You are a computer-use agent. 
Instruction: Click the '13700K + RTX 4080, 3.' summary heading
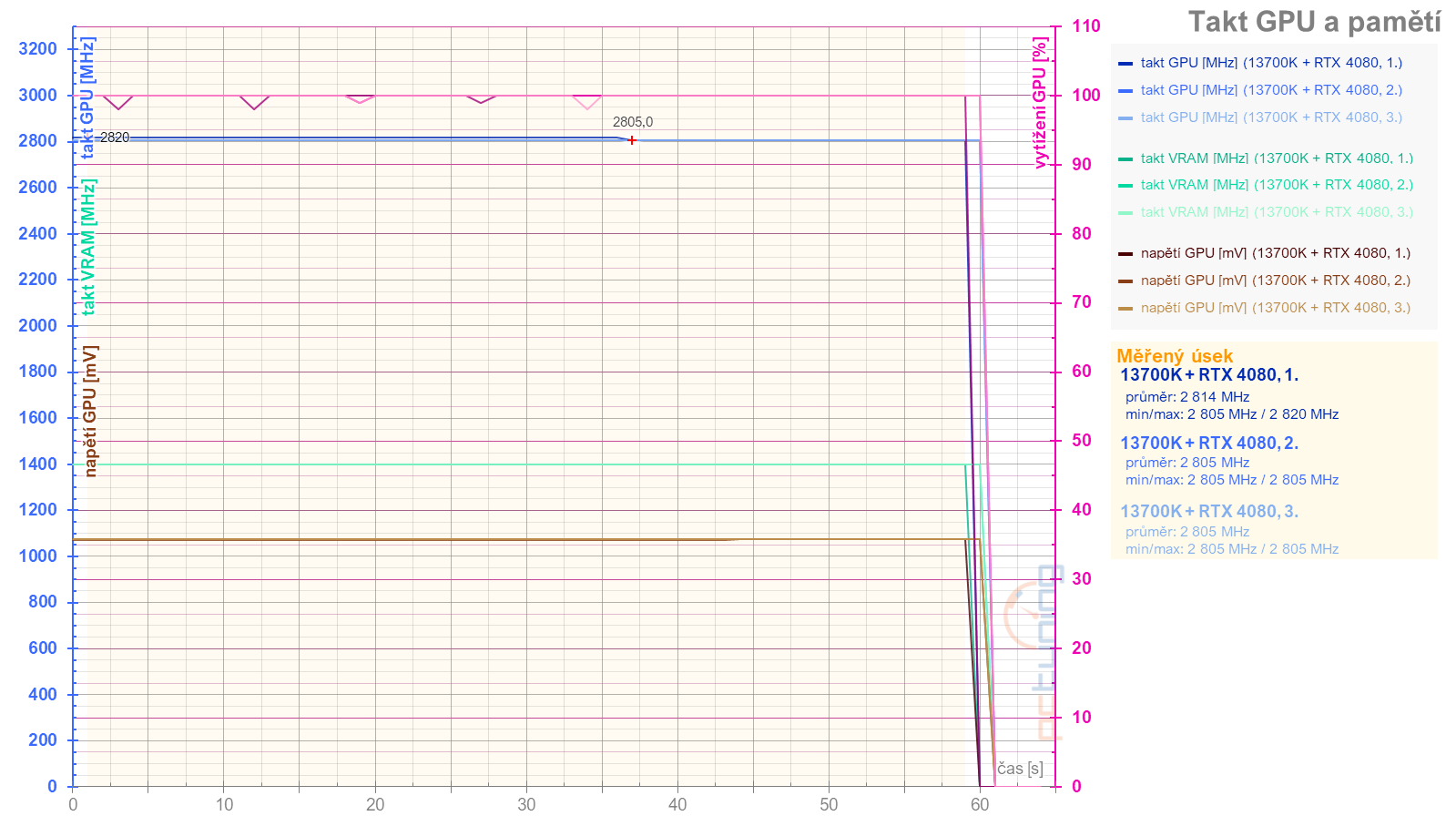coord(1209,512)
